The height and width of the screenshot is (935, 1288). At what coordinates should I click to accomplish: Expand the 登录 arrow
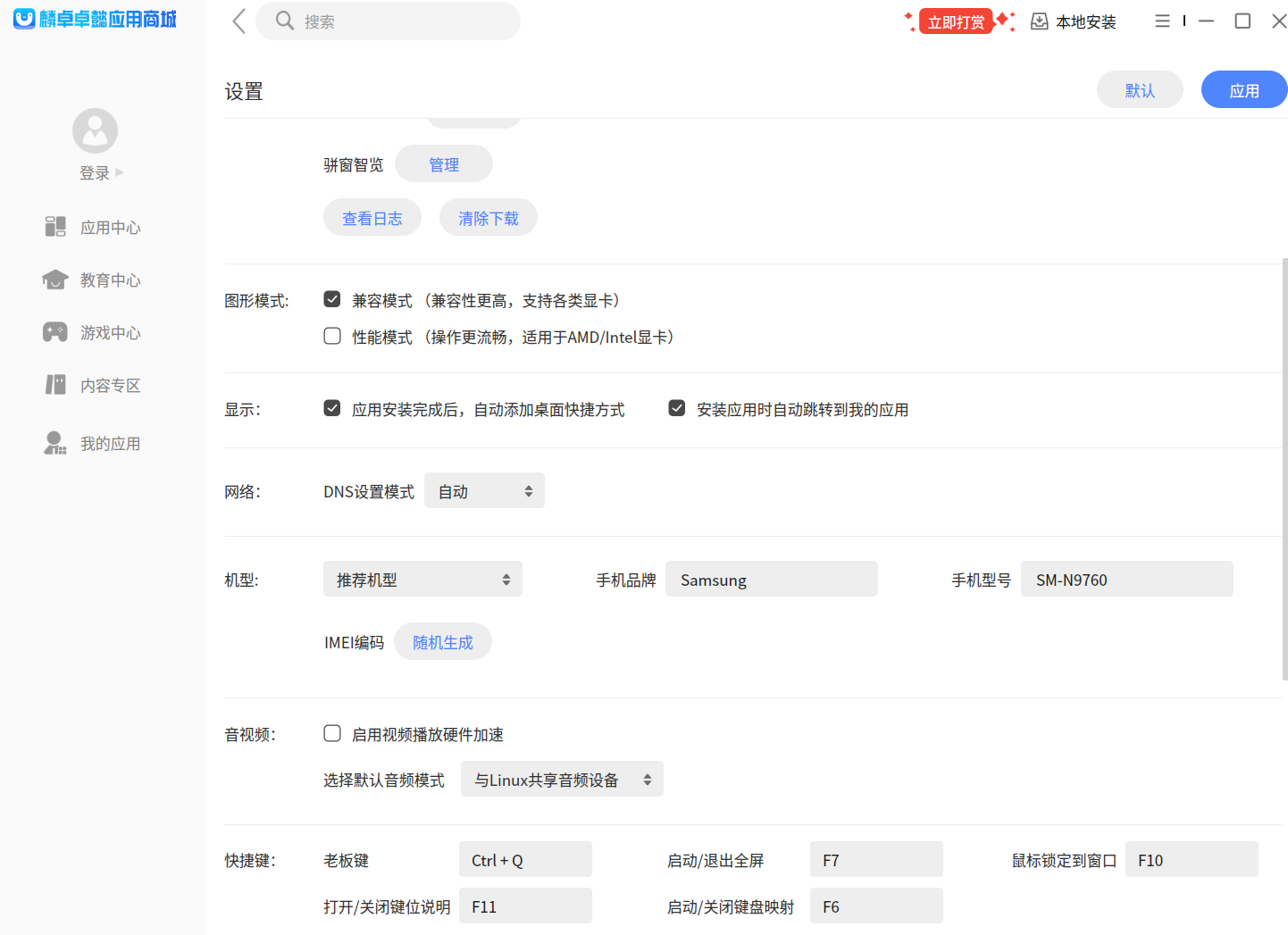click(120, 172)
